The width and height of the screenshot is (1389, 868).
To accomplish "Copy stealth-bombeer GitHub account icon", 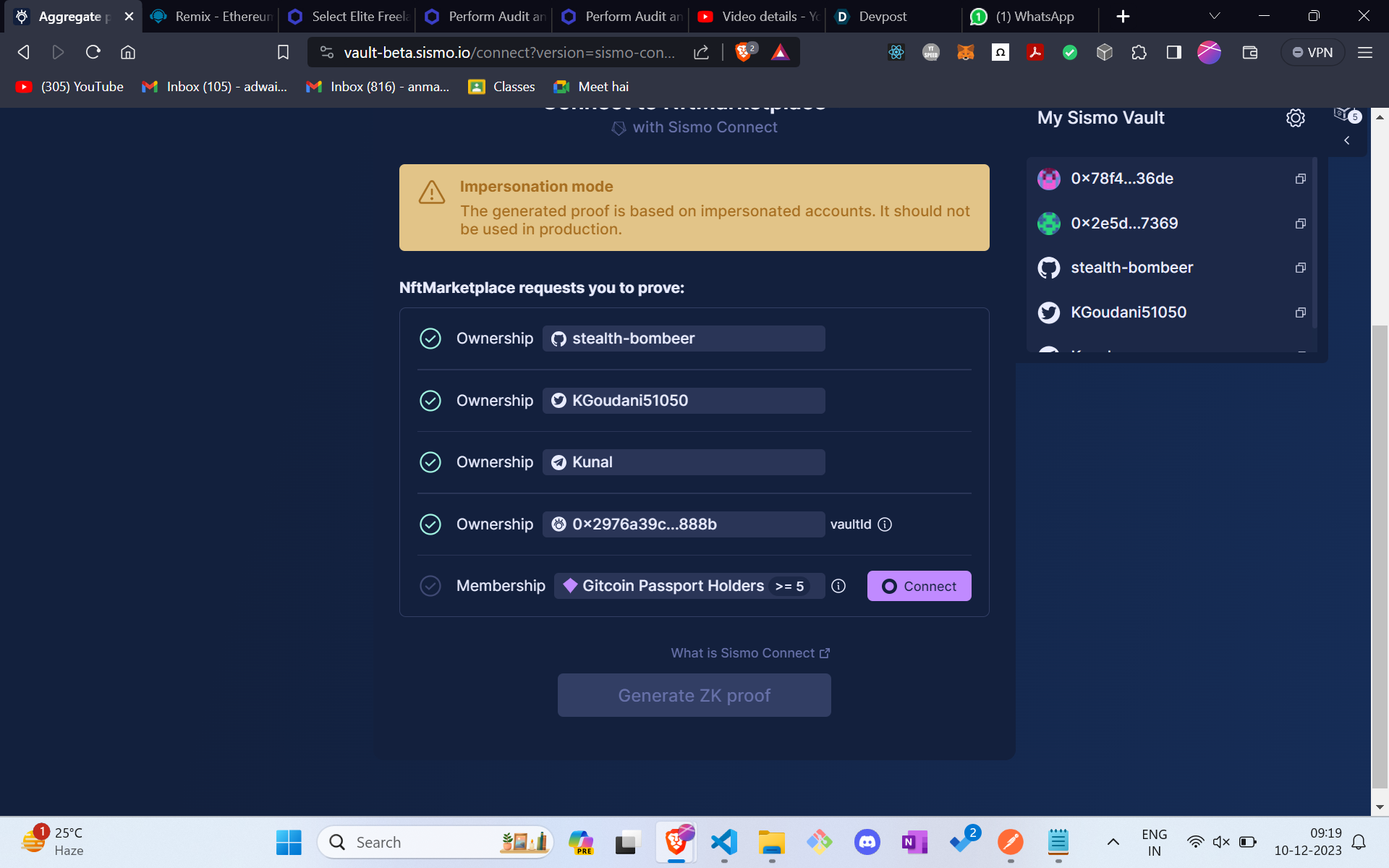I will (x=1300, y=268).
